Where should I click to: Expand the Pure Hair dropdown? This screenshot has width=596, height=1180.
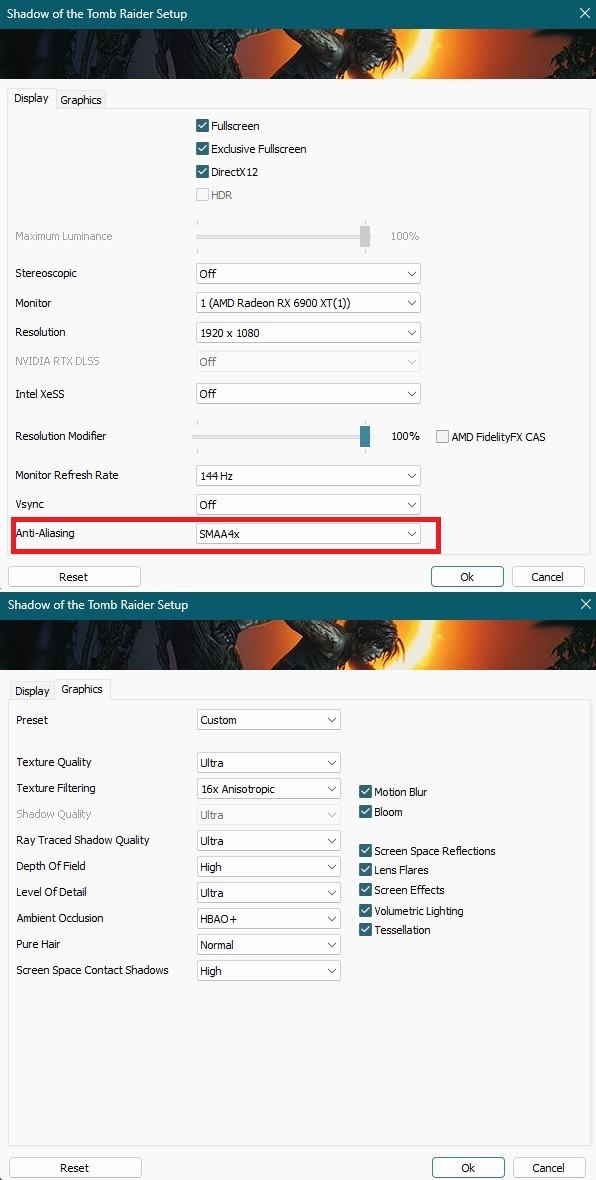coord(269,944)
